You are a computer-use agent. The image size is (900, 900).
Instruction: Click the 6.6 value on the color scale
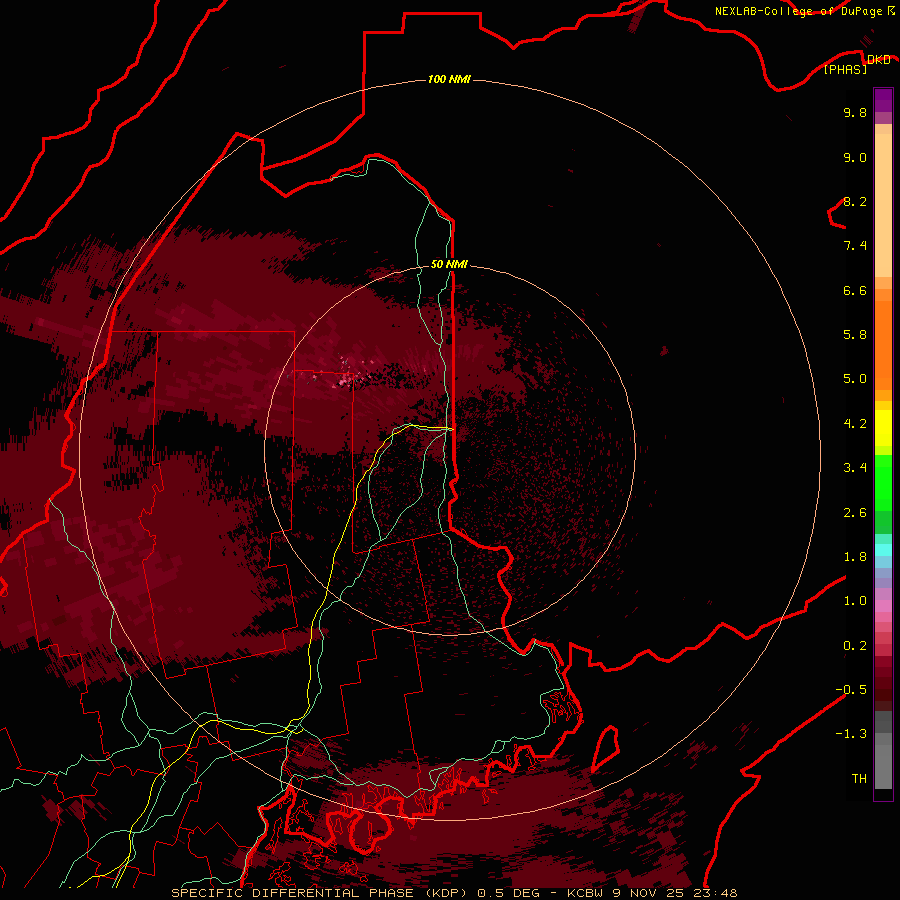(855, 290)
